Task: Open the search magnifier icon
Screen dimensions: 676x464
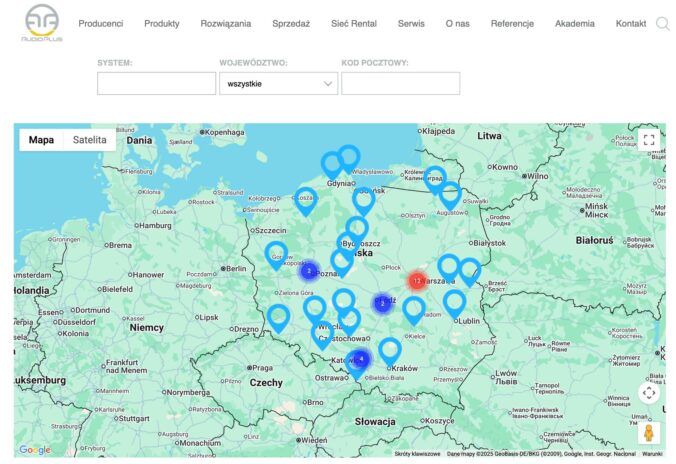Action: [x=662, y=23]
